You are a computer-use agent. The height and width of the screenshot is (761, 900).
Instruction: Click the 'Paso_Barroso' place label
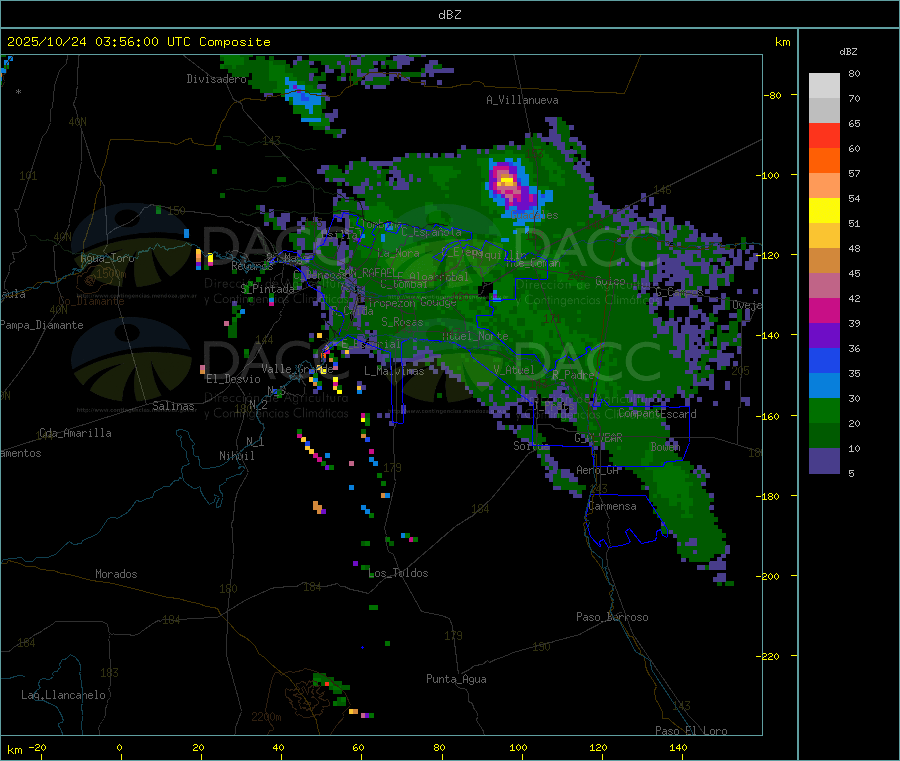612,617
